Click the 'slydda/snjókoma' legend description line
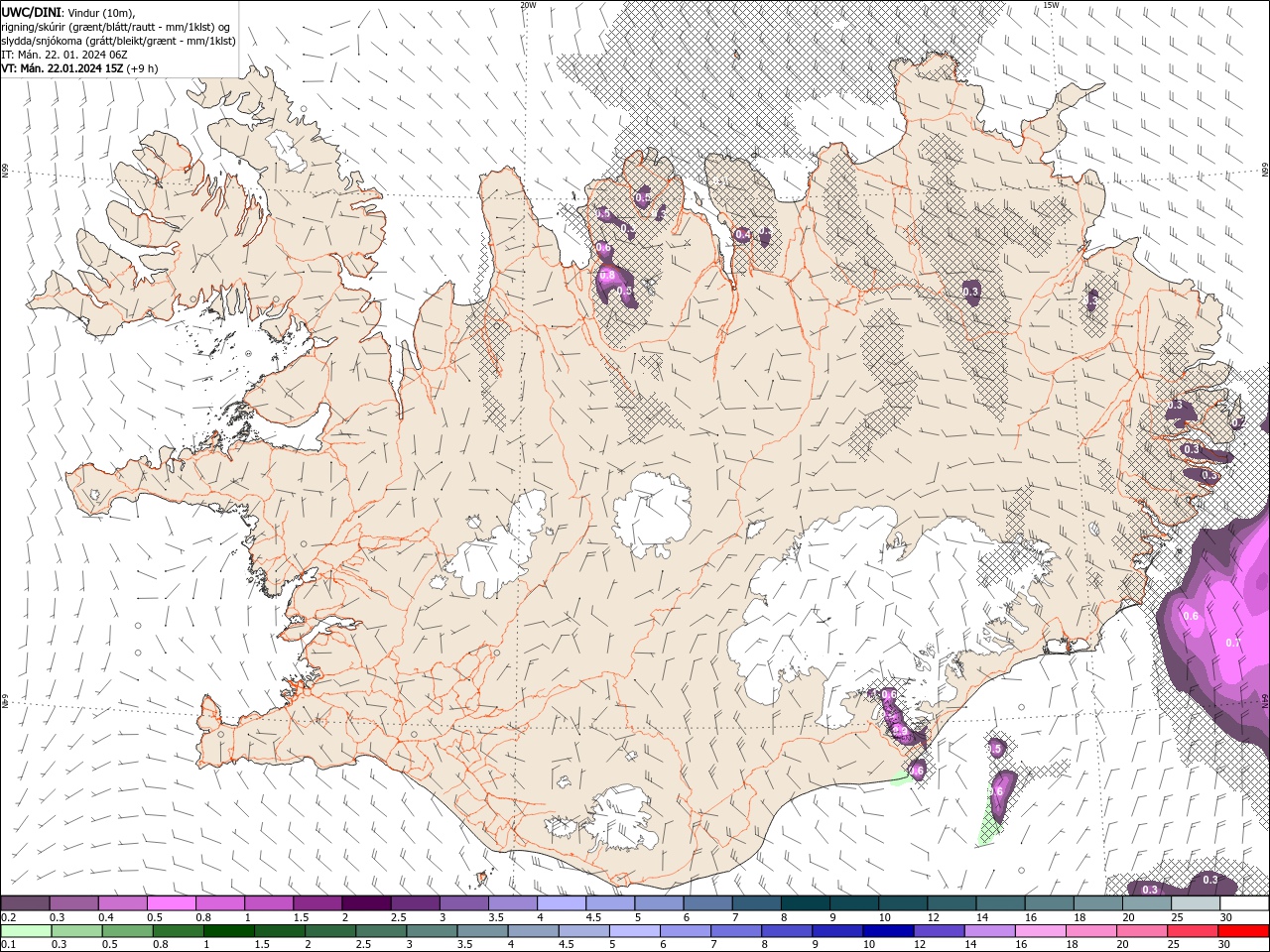 click(x=119, y=41)
